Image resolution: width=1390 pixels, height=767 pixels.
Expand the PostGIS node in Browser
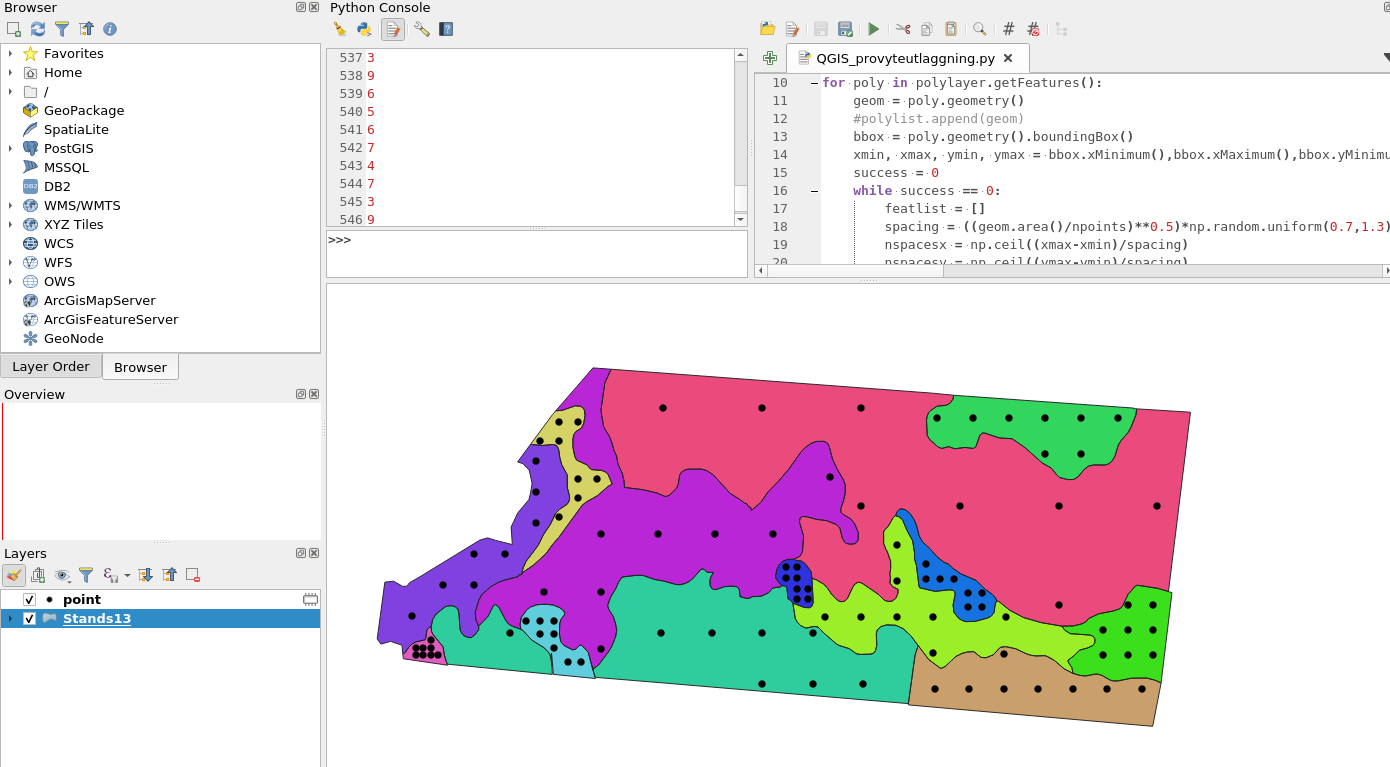point(10,149)
